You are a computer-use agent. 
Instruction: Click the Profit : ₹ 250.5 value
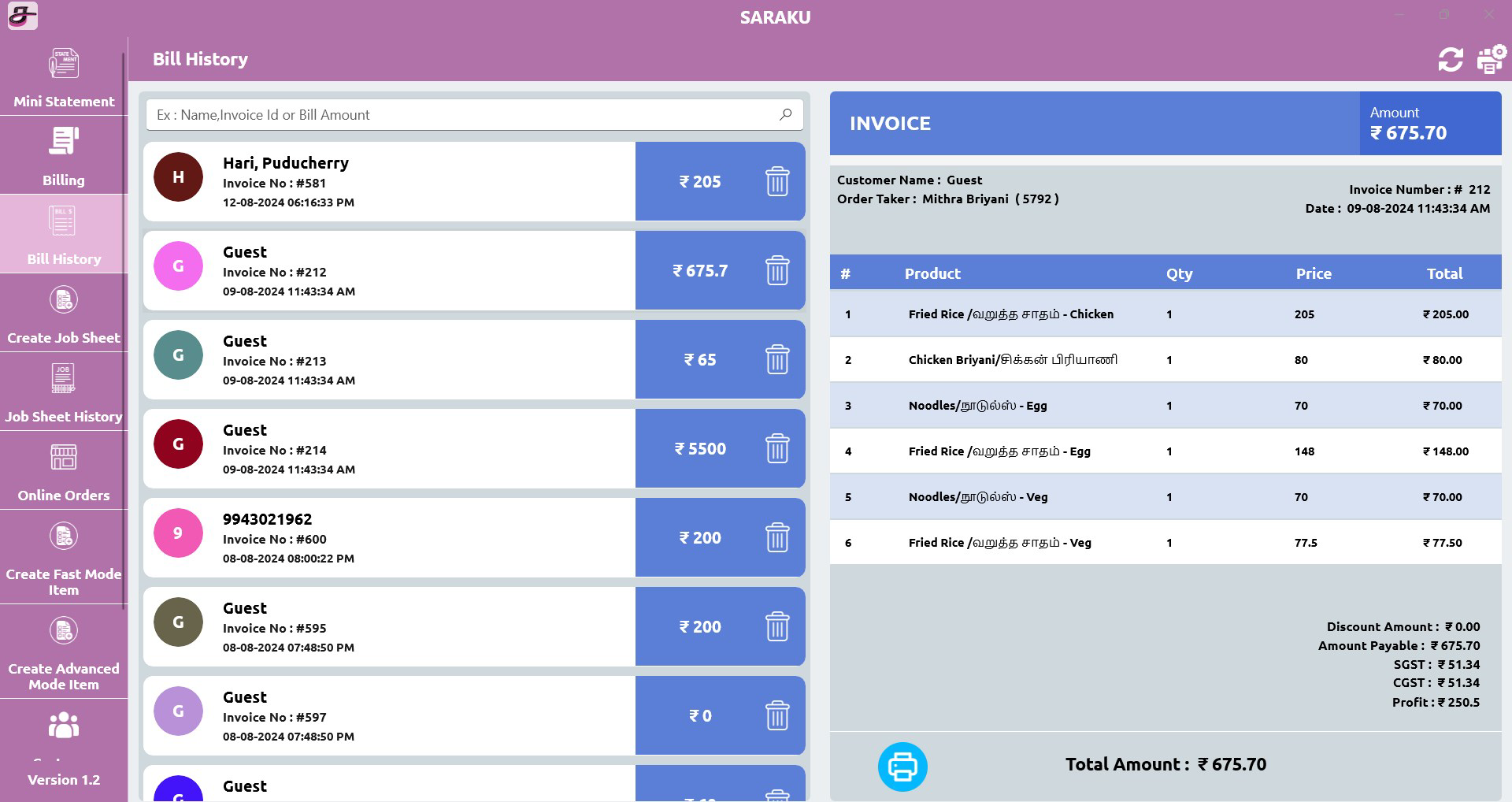tap(1436, 703)
